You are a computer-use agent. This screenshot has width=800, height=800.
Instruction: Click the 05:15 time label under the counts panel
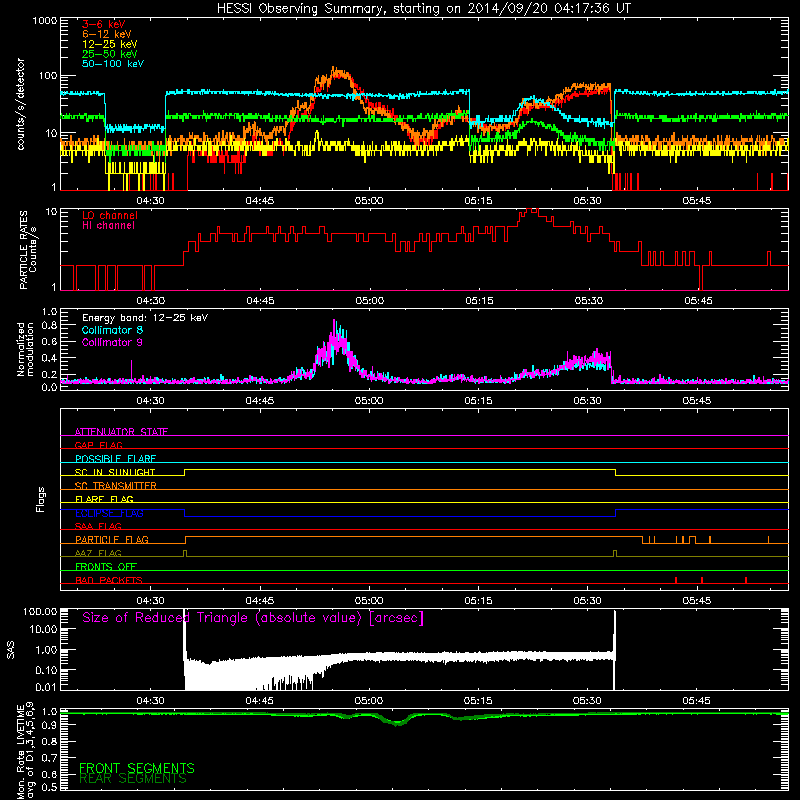pyautogui.click(x=479, y=201)
